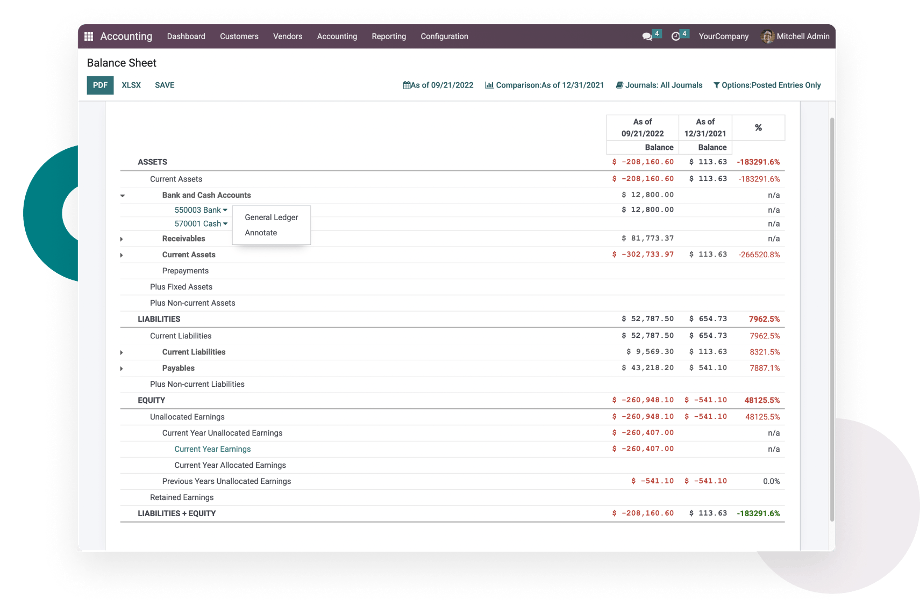
Task: Open the apps grid menu icon
Action: click(x=89, y=37)
